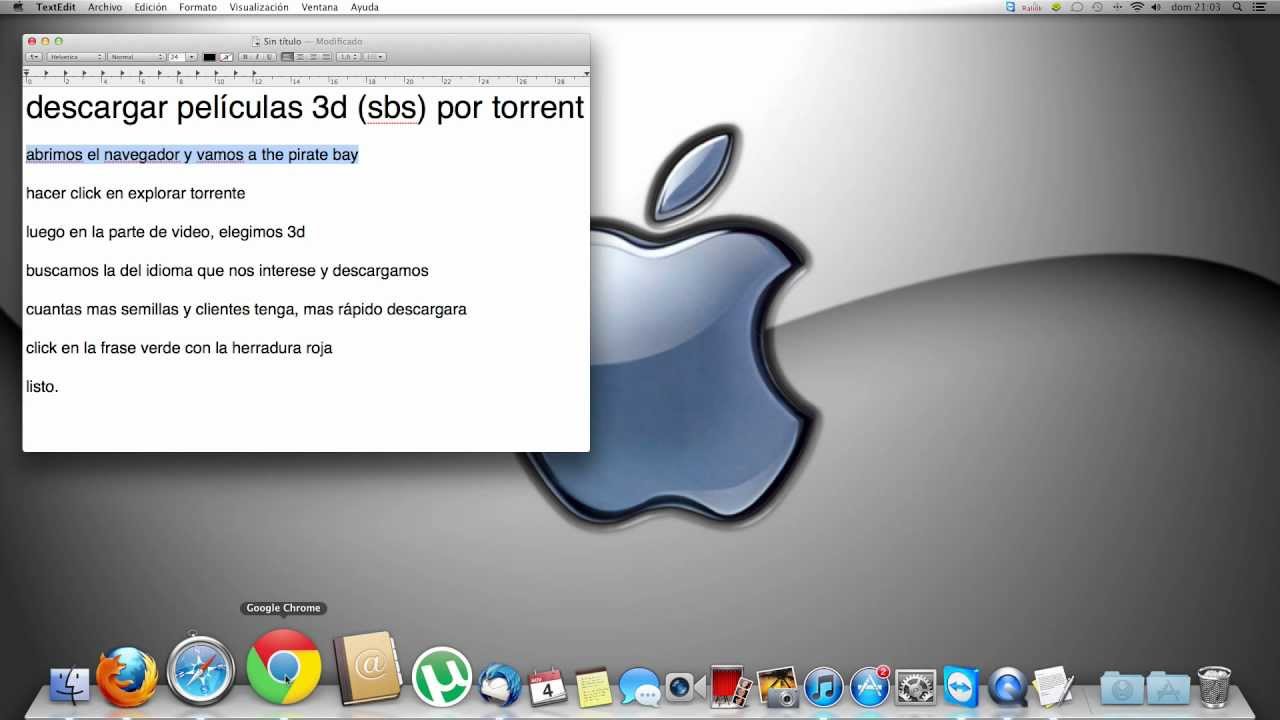Viewport: 1280px width, 720px height.
Task: Open Thunderbird mail in the Dock
Action: click(x=500, y=685)
